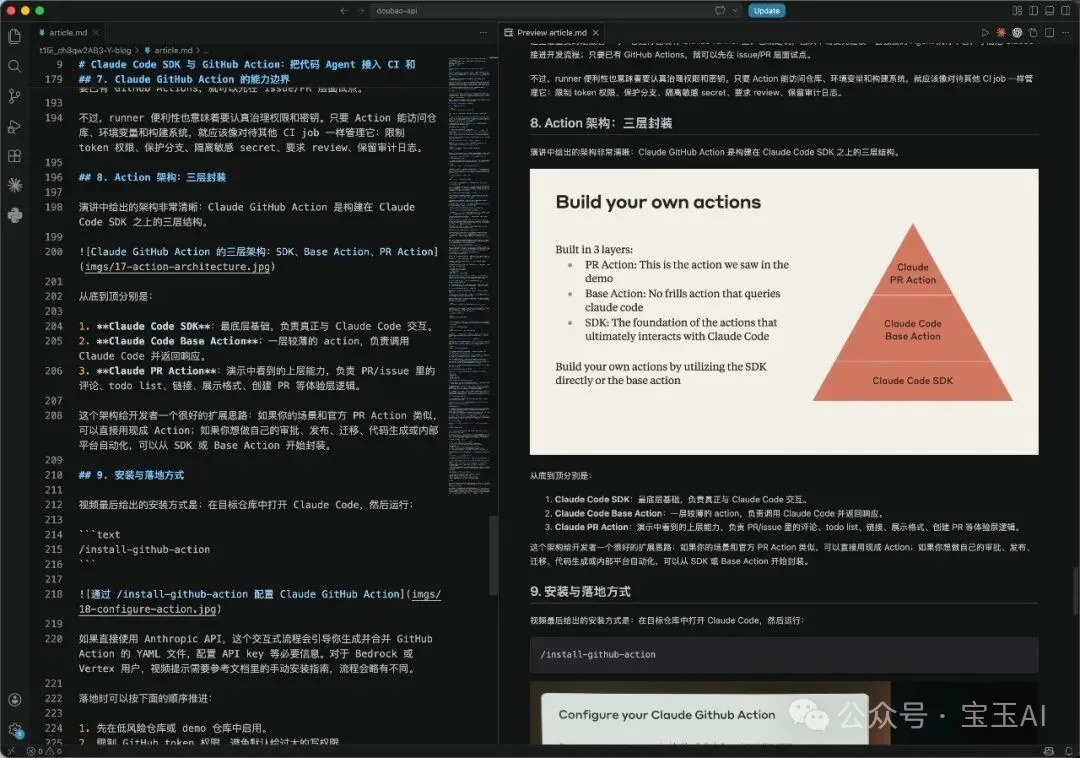
Task: Toggle the bottom panel layout icon
Action: pos(1050,10)
